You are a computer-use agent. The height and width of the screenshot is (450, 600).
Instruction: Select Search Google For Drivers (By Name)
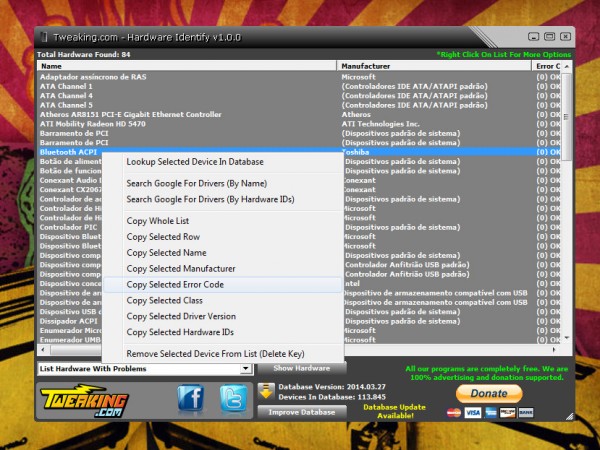point(222,183)
